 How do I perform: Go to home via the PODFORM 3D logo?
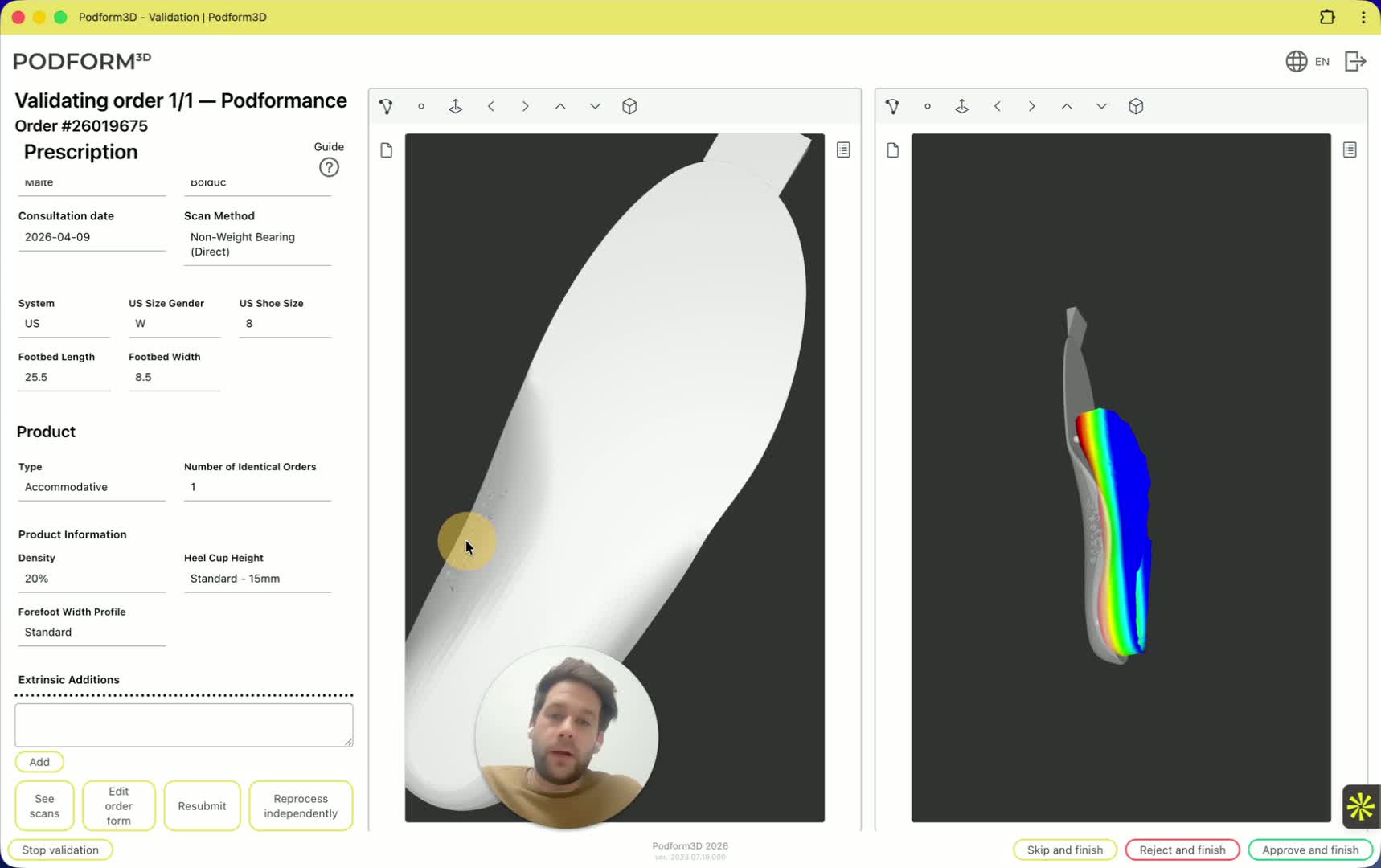(x=82, y=61)
